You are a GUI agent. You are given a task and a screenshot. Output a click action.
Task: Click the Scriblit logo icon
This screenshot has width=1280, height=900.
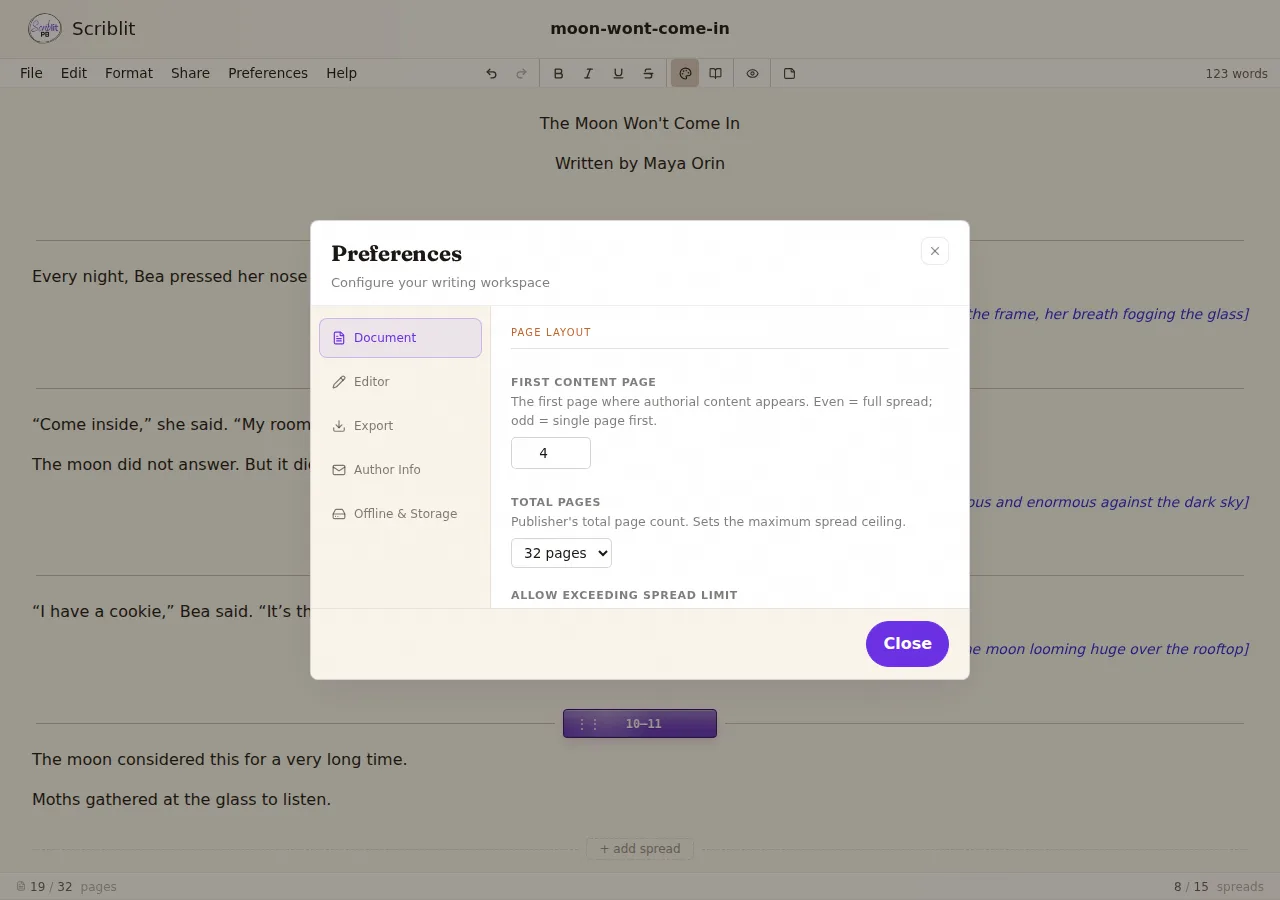pos(44,29)
